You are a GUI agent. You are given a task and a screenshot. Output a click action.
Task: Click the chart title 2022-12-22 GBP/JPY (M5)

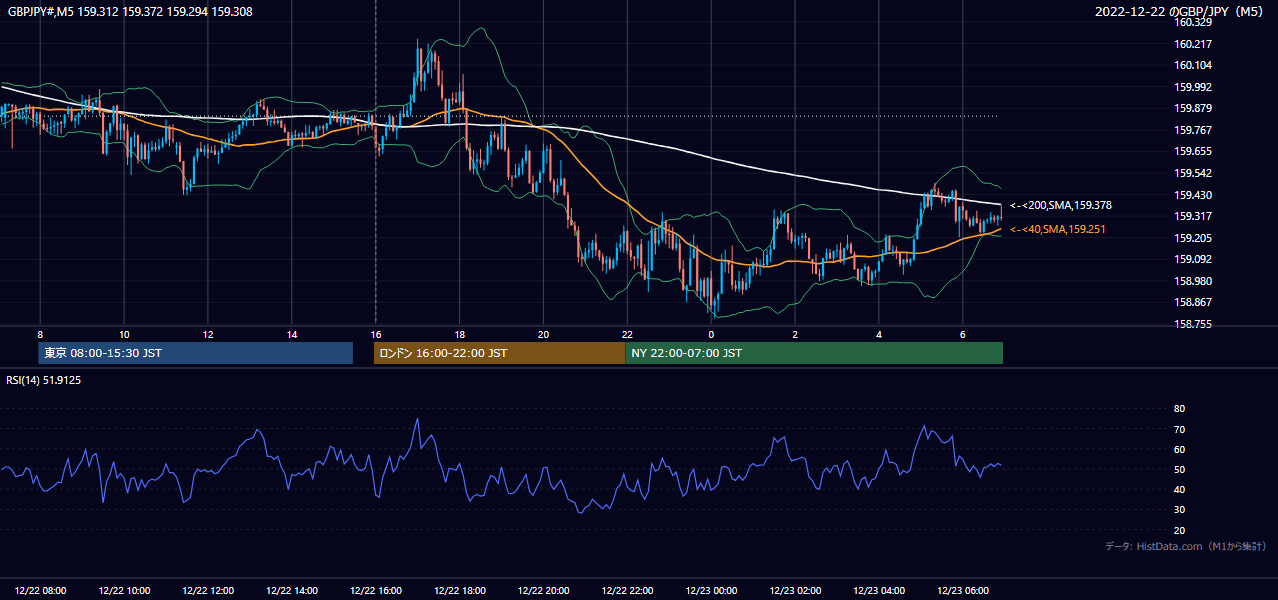[1181, 11]
